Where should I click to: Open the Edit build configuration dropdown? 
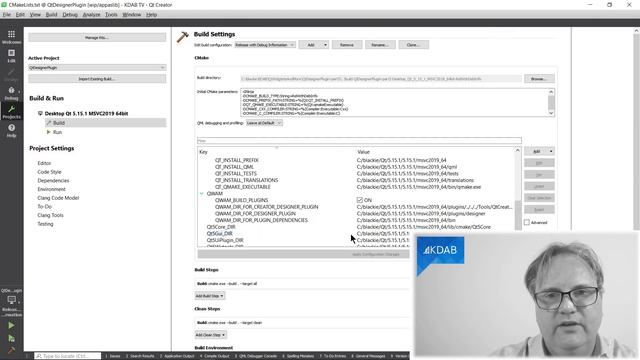click(x=265, y=45)
